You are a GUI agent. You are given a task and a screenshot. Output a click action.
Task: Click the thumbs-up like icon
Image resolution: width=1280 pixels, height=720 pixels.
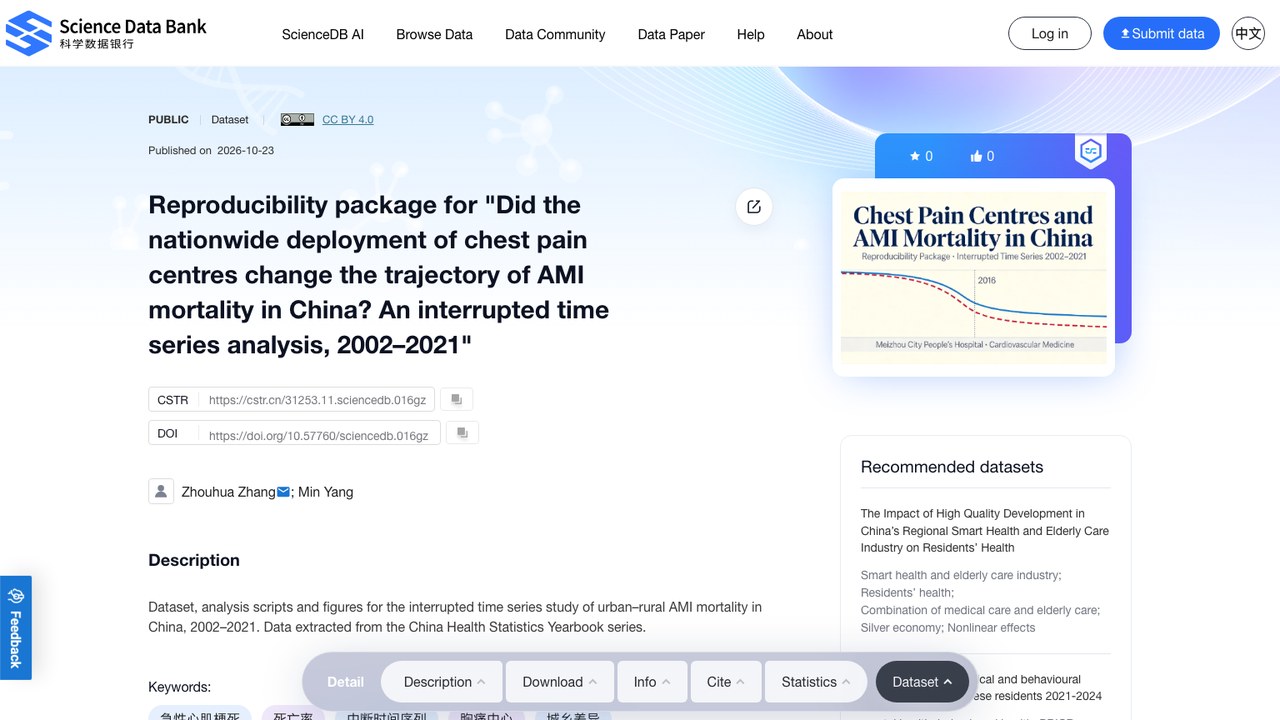[x=976, y=156]
